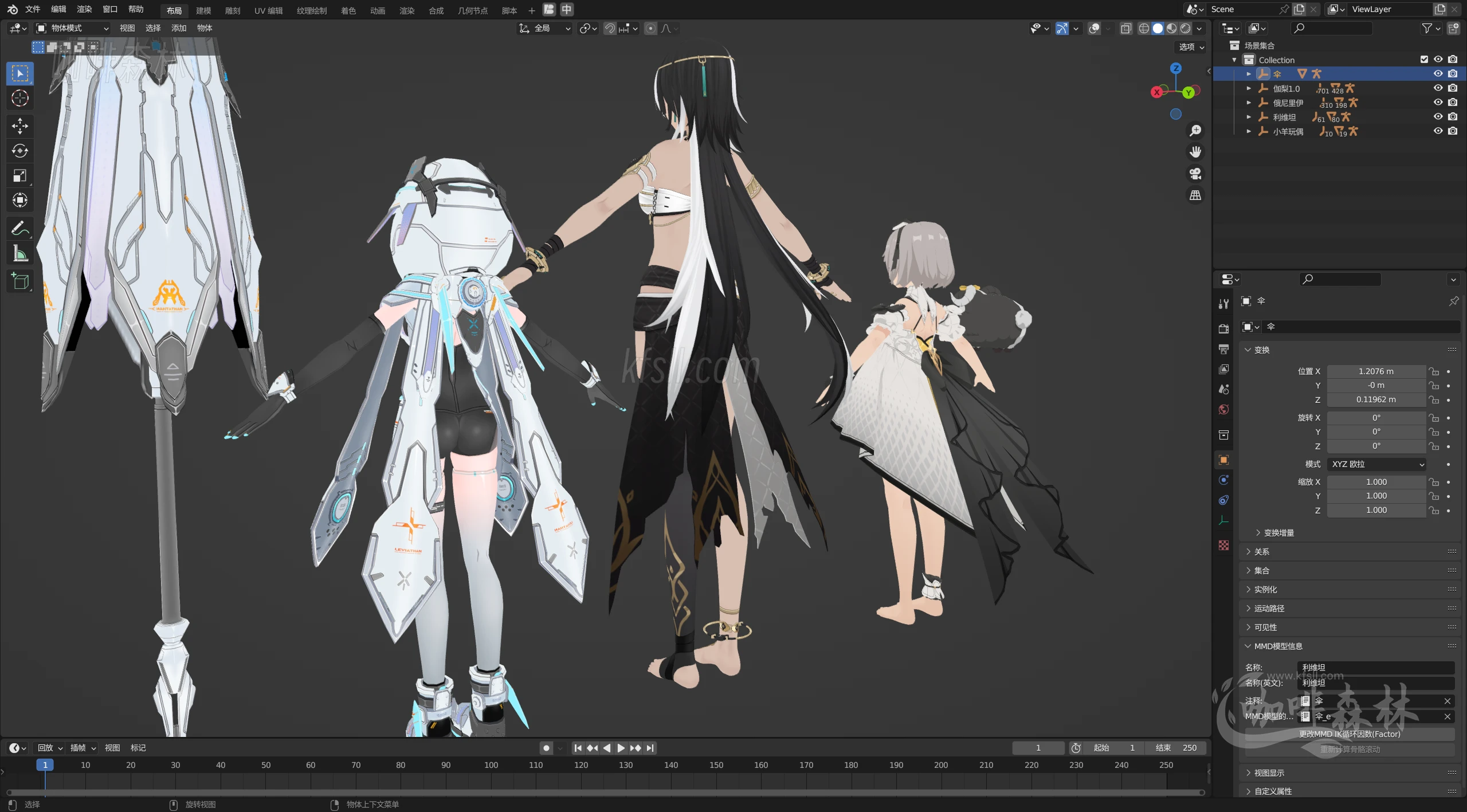Image resolution: width=1467 pixels, height=812 pixels.
Task: Hide 俄尼里伊 object in viewport
Action: (1438, 102)
